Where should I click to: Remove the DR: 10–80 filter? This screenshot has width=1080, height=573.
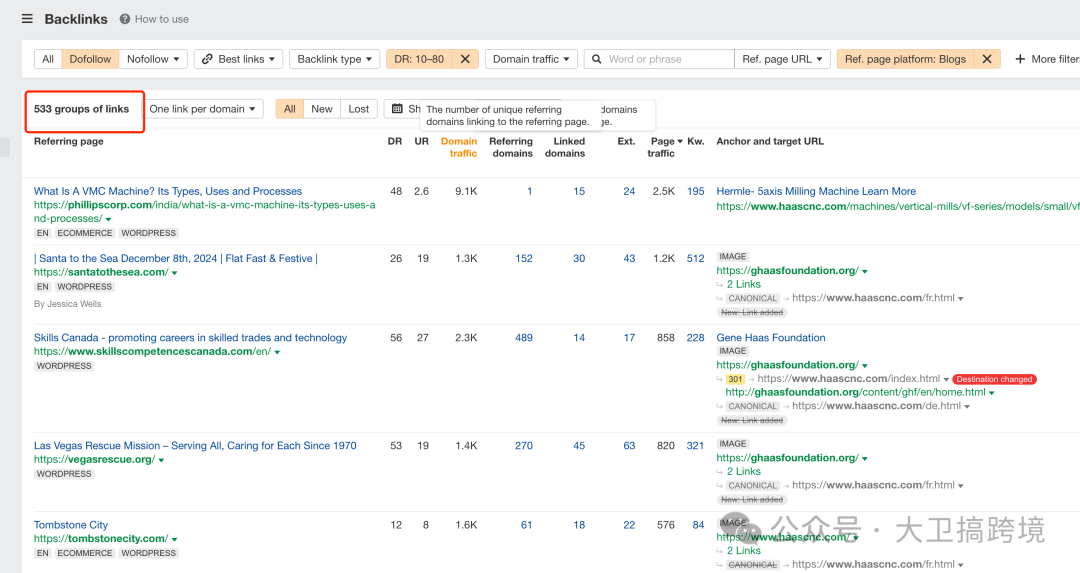[465, 59]
